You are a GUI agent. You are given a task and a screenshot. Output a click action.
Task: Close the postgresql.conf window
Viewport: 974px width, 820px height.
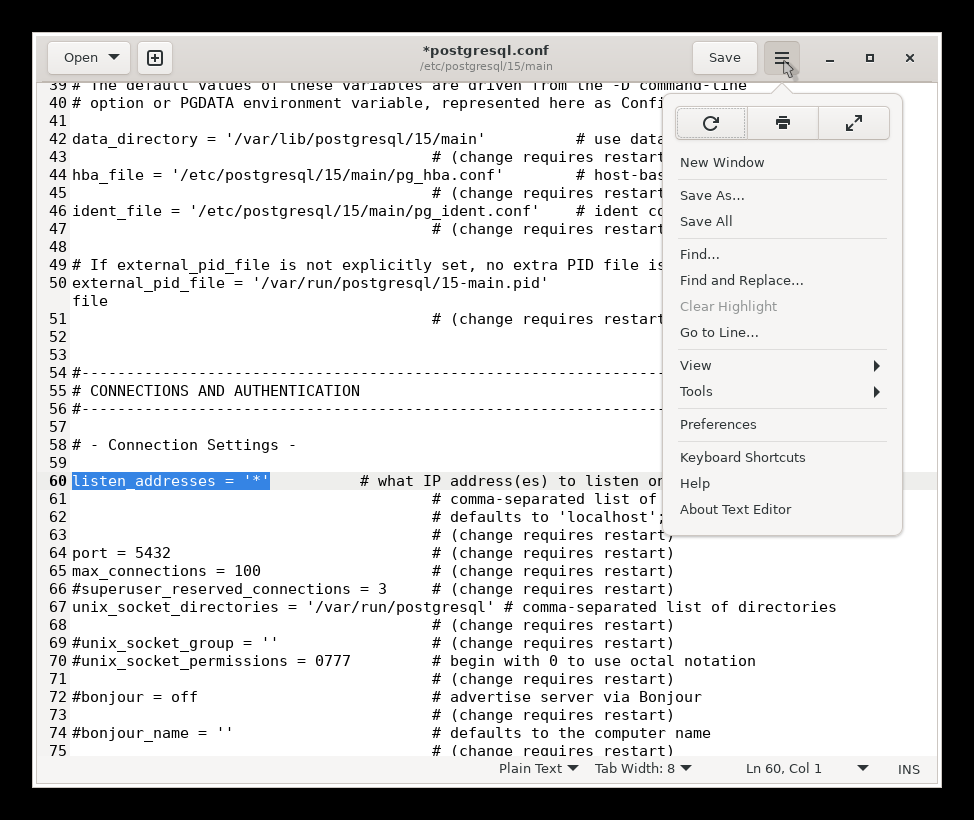point(910,58)
